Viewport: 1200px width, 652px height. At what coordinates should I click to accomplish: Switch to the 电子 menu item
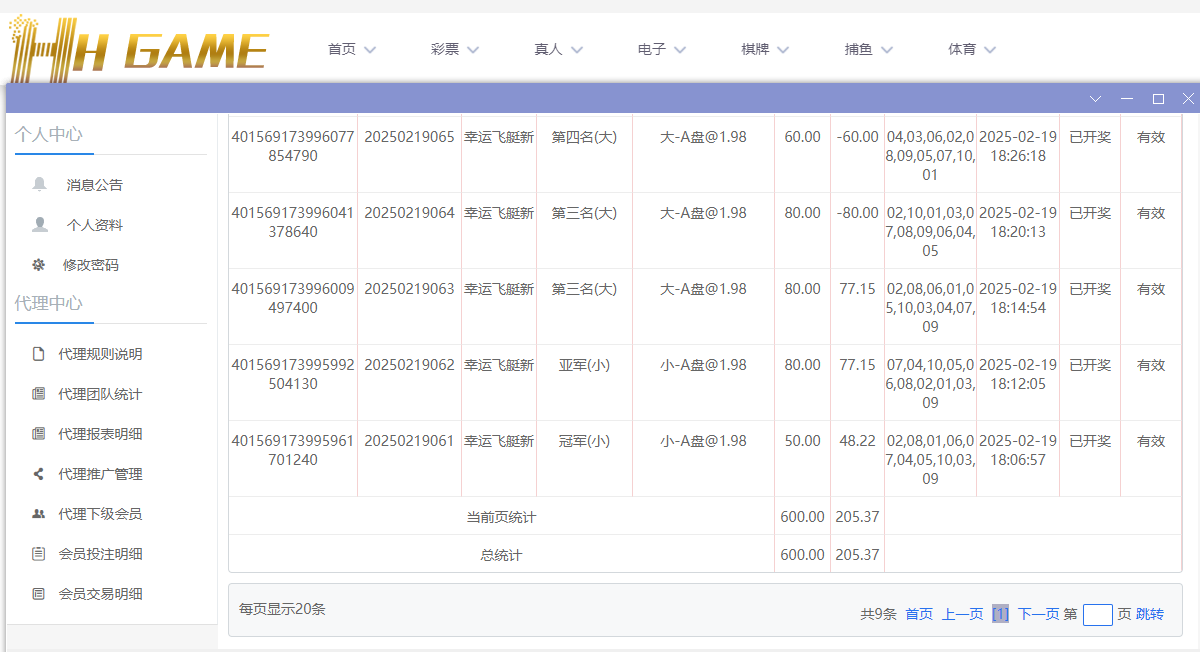[660, 48]
